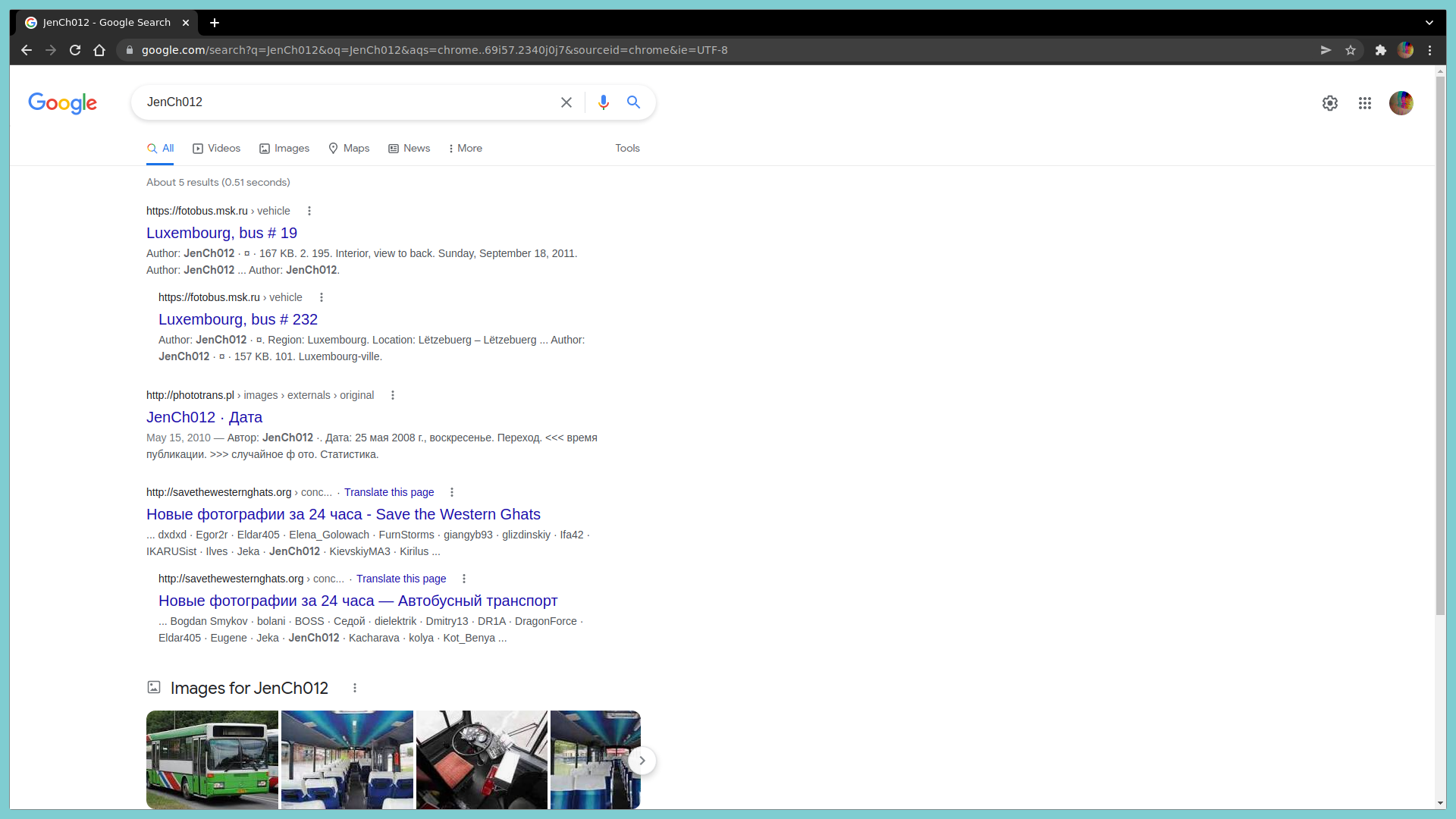Image resolution: width=1456 pixels, height=819 pixels.
Task: Click the blue magnifier search button
Action: pyautogui.click(x=634, y=102)
